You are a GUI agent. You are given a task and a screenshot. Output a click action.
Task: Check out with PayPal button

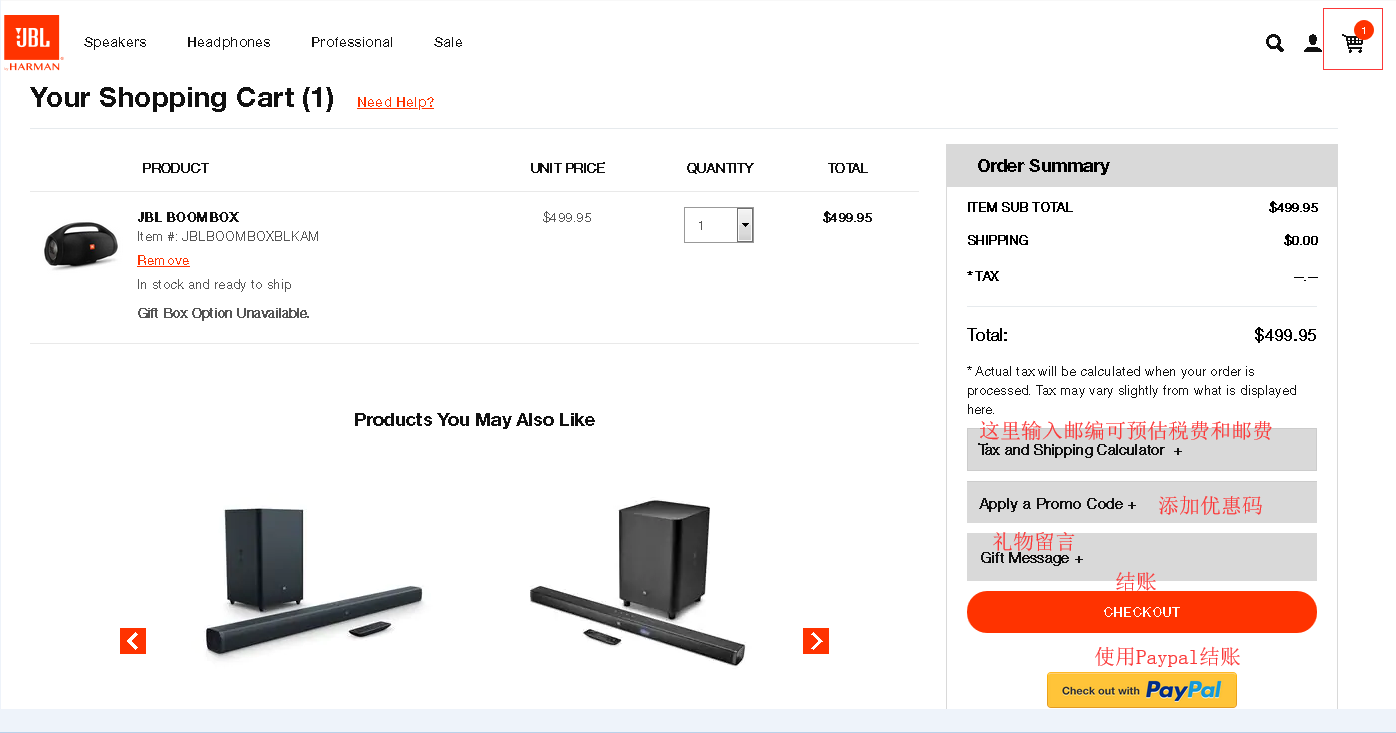click(x=1141, y=690)
